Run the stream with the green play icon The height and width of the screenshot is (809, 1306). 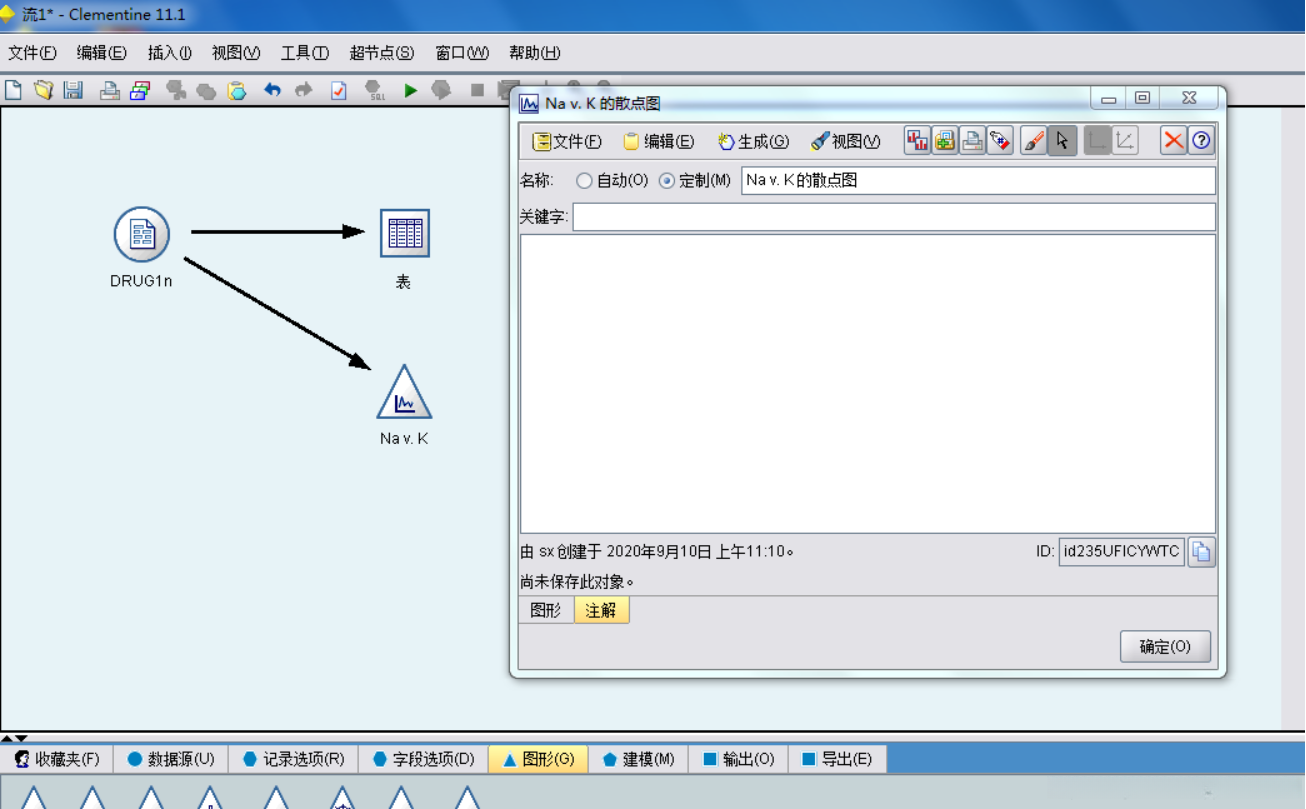pos(410,90)
